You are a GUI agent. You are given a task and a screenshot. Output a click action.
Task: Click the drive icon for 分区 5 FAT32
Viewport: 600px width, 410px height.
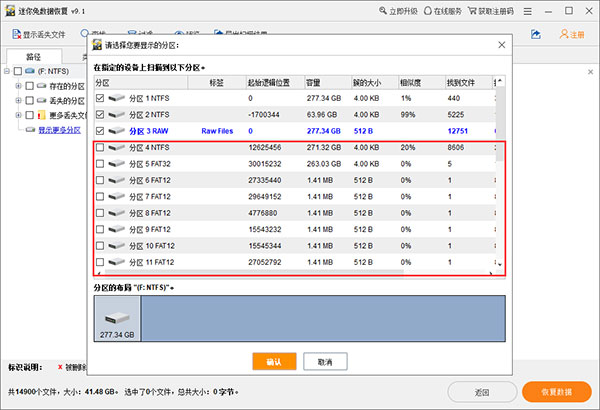117,164
